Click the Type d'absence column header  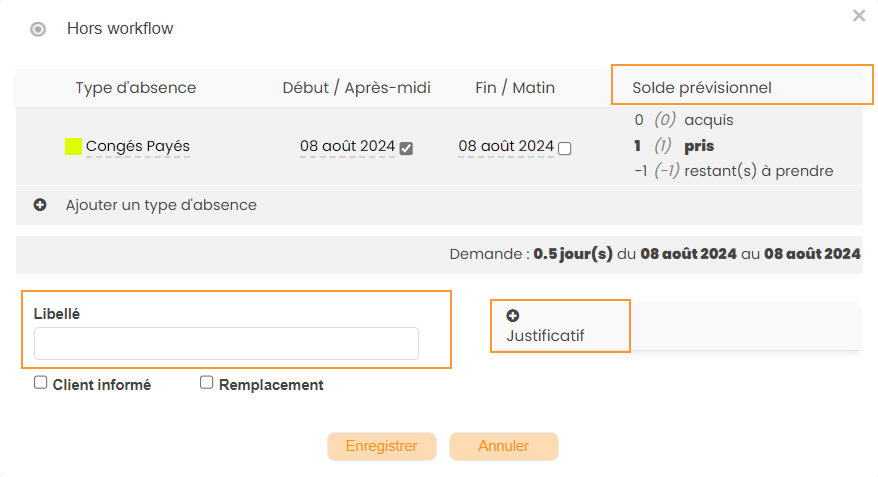136,88
